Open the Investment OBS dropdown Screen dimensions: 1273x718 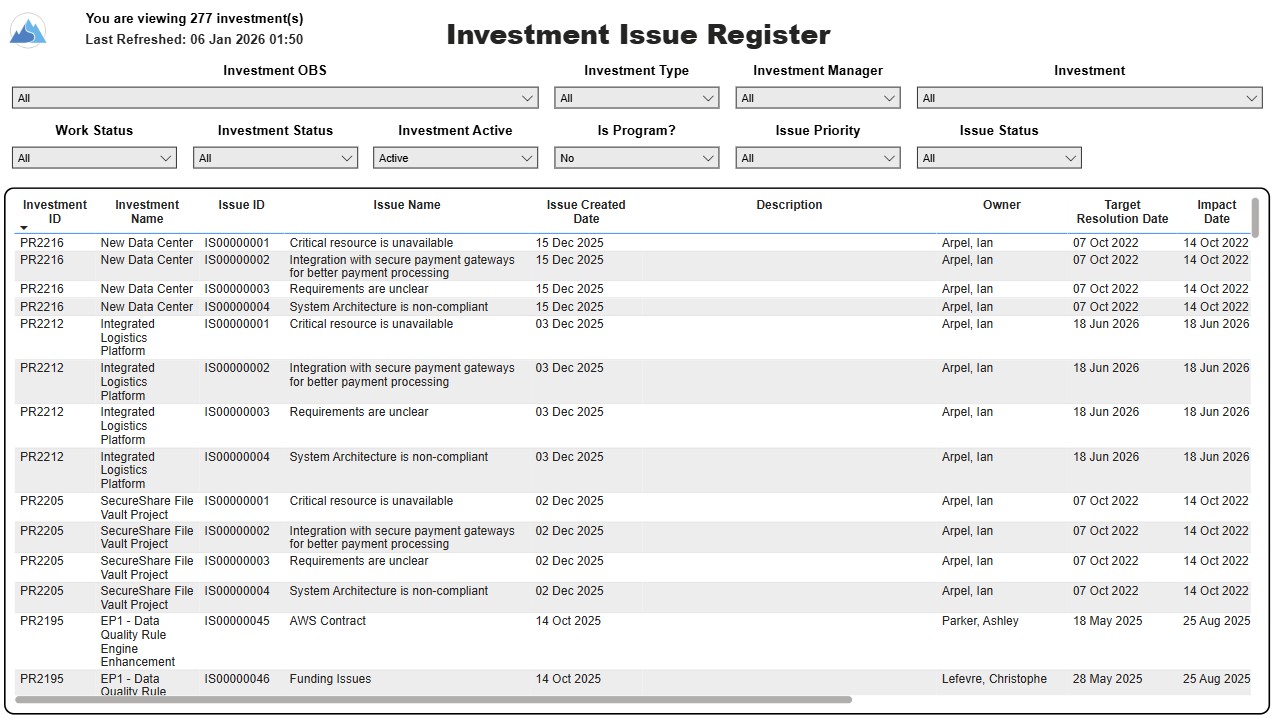tap(275, 98)
